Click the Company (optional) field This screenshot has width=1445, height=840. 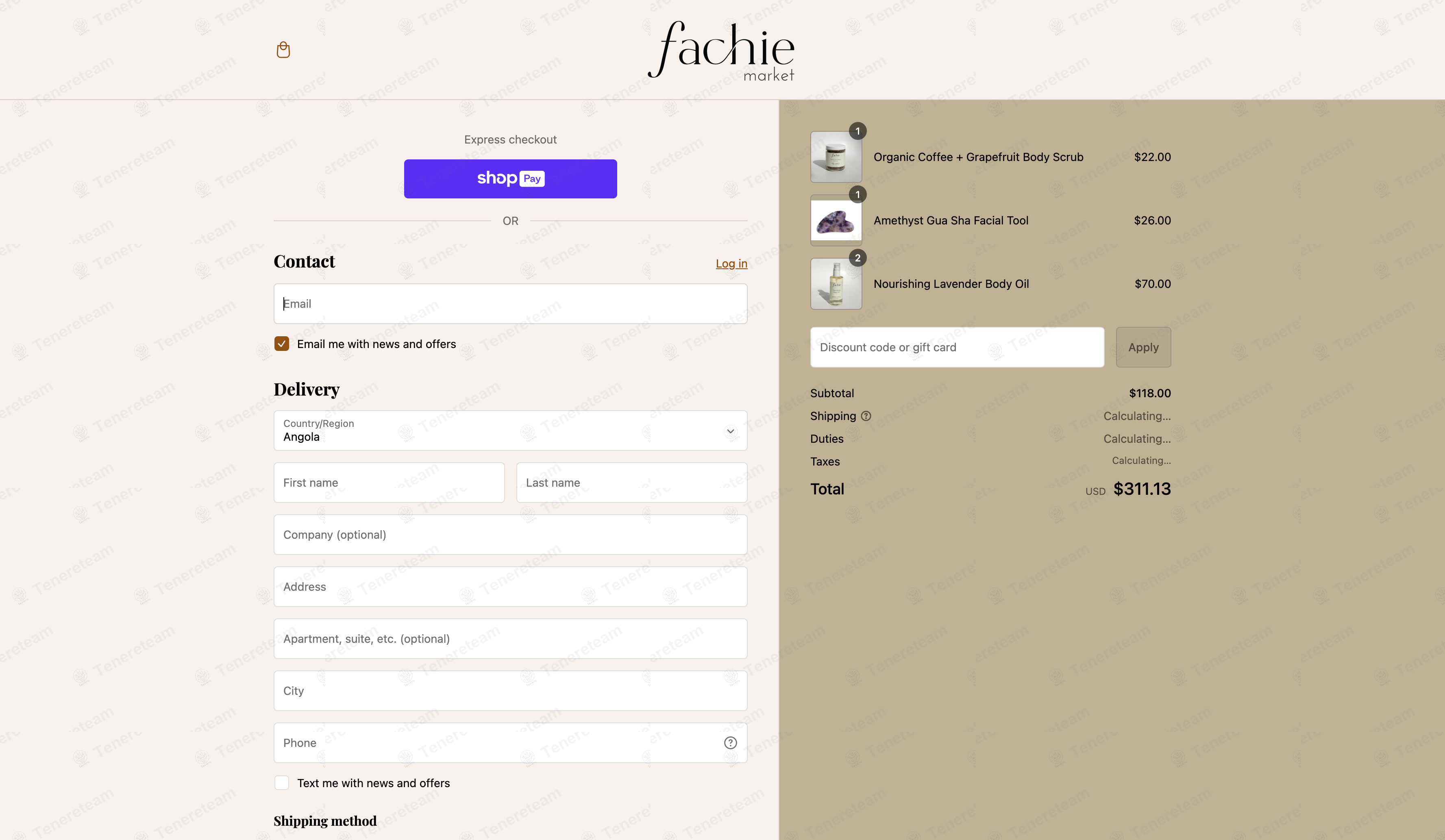pos(510,535)
